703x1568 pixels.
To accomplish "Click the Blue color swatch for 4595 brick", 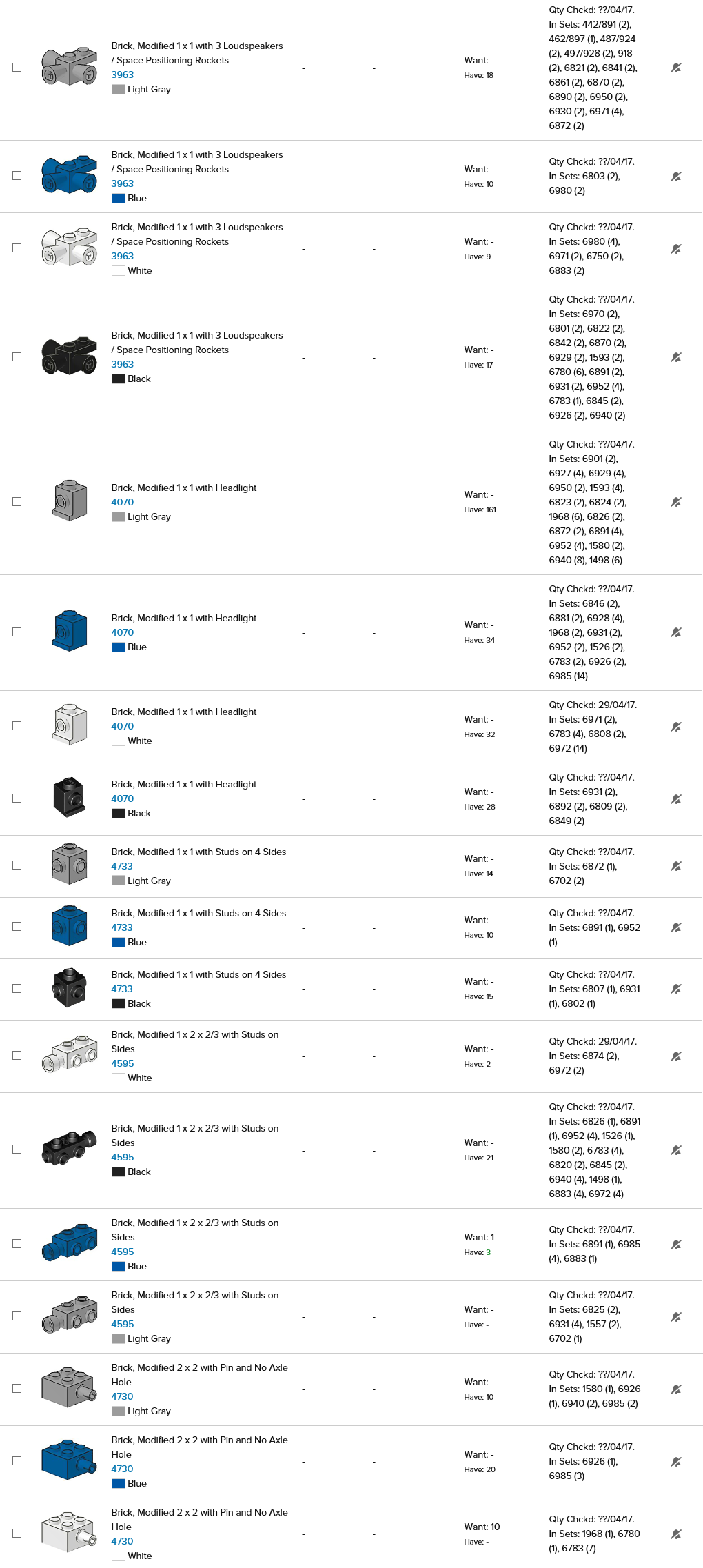I will pyautogui.click(x=119, y=1266).
